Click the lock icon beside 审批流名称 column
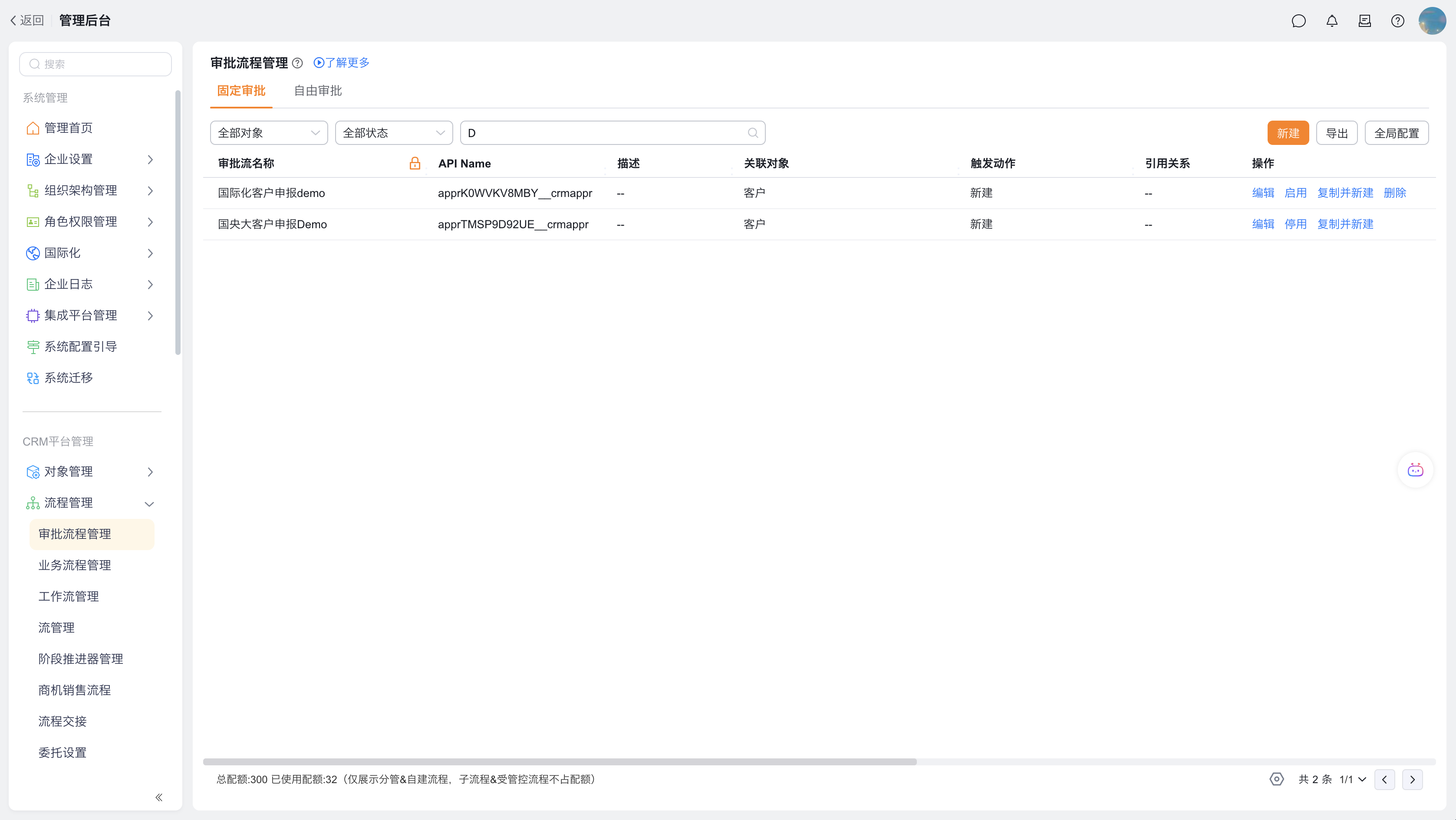This screenshot has height=820, width=1456. tap(415, 163)
